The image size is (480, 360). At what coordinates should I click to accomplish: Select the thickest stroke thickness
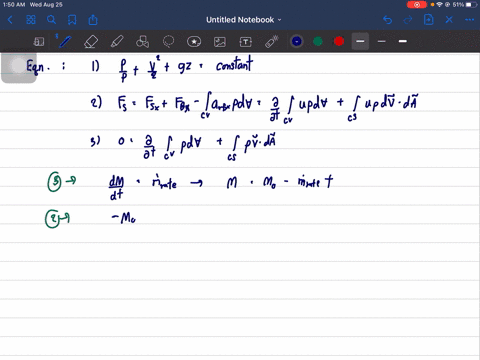tap(403, 41)
